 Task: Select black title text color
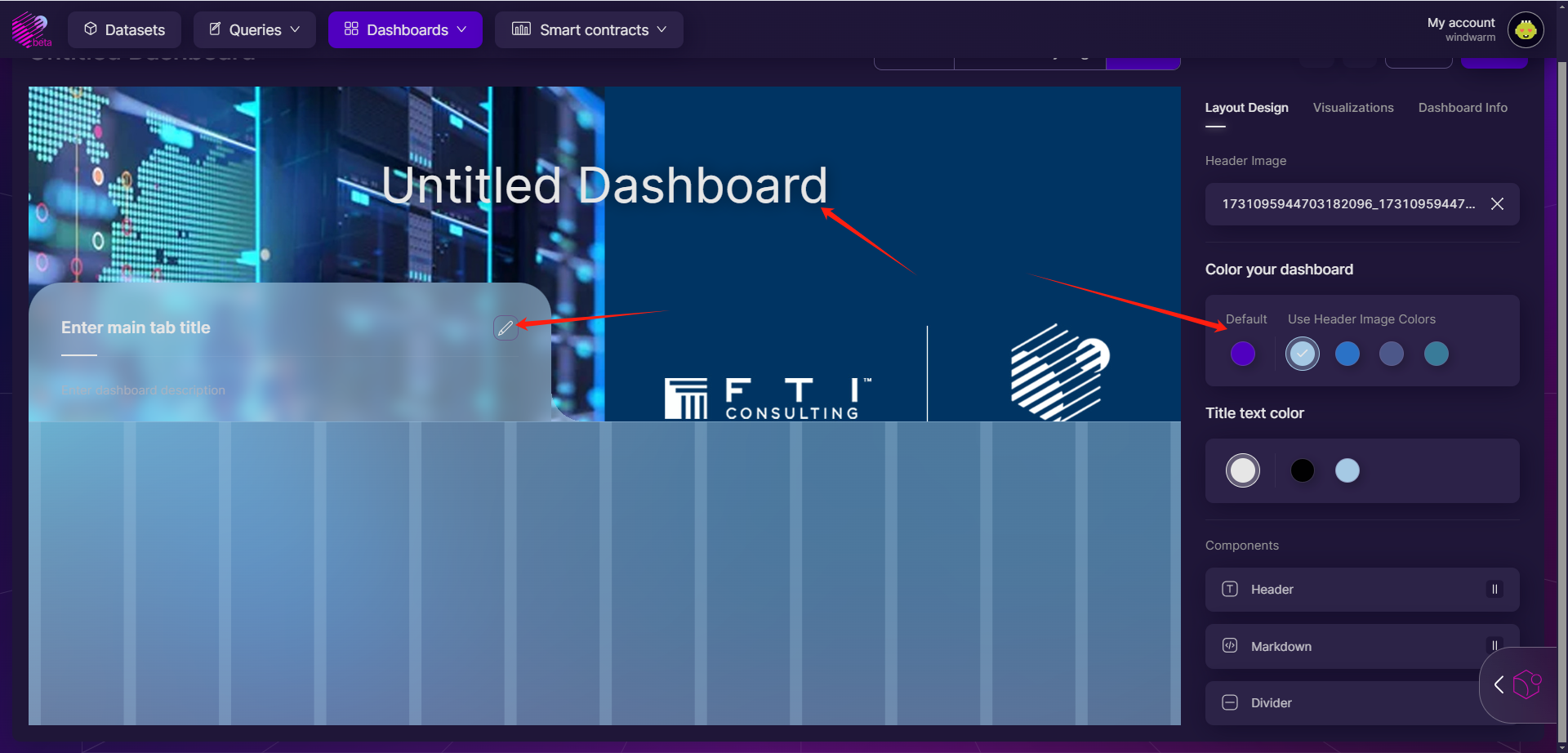[x=1302, y=470]
